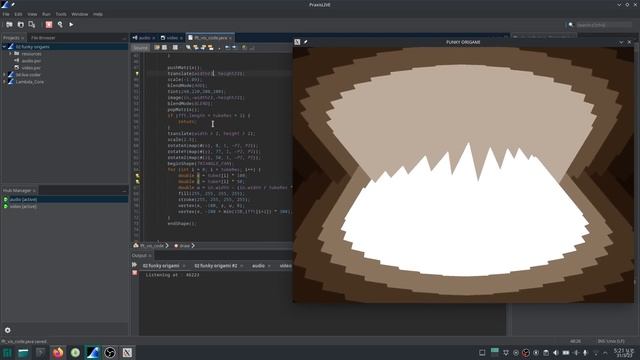Click the find selection icon in editor toolbar
The width and height of the screenshot is (640, 360).
pos(188,48)
